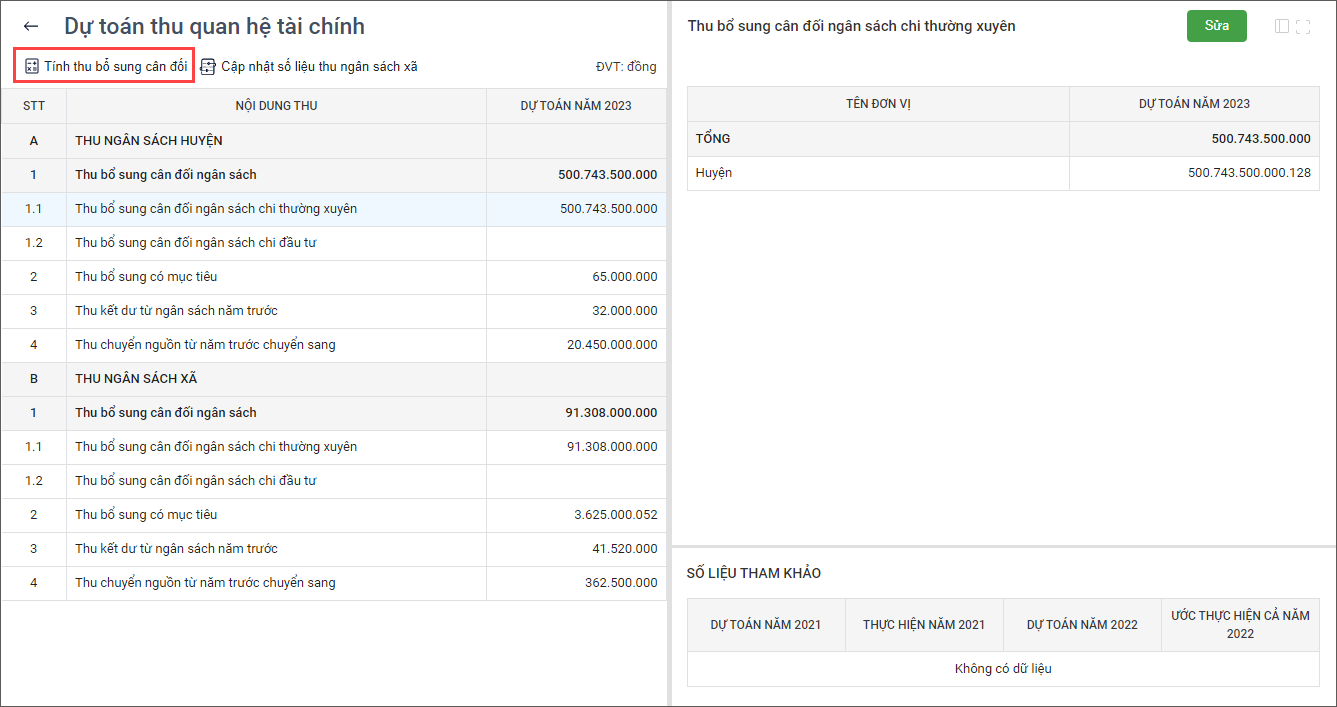The width and height of the screenshot is (1337, 707).
Task: Click Cập nhật số liệu thu ngân sách xã
Action: (x=319, y=67)
